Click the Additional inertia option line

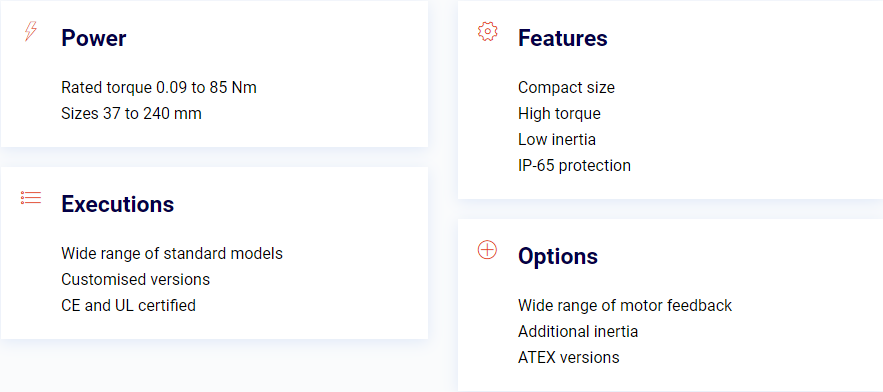[578, 331]
